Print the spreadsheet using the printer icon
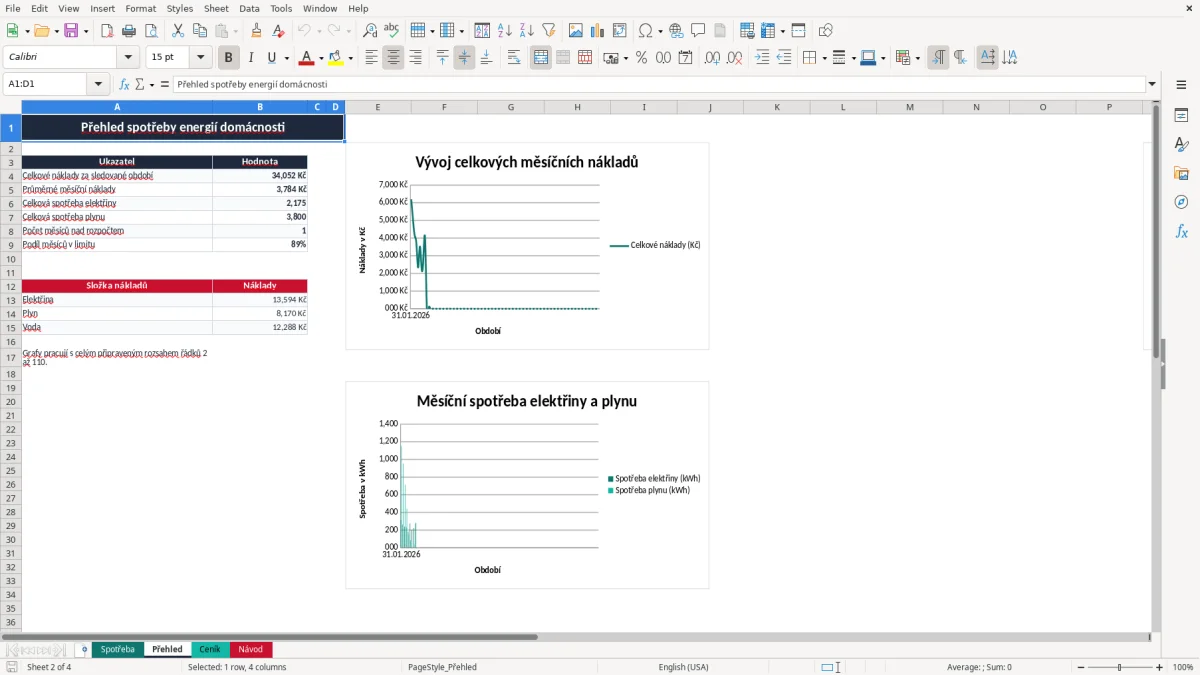The width and height of the screenshot is (1200, 675). pos(129,31)
